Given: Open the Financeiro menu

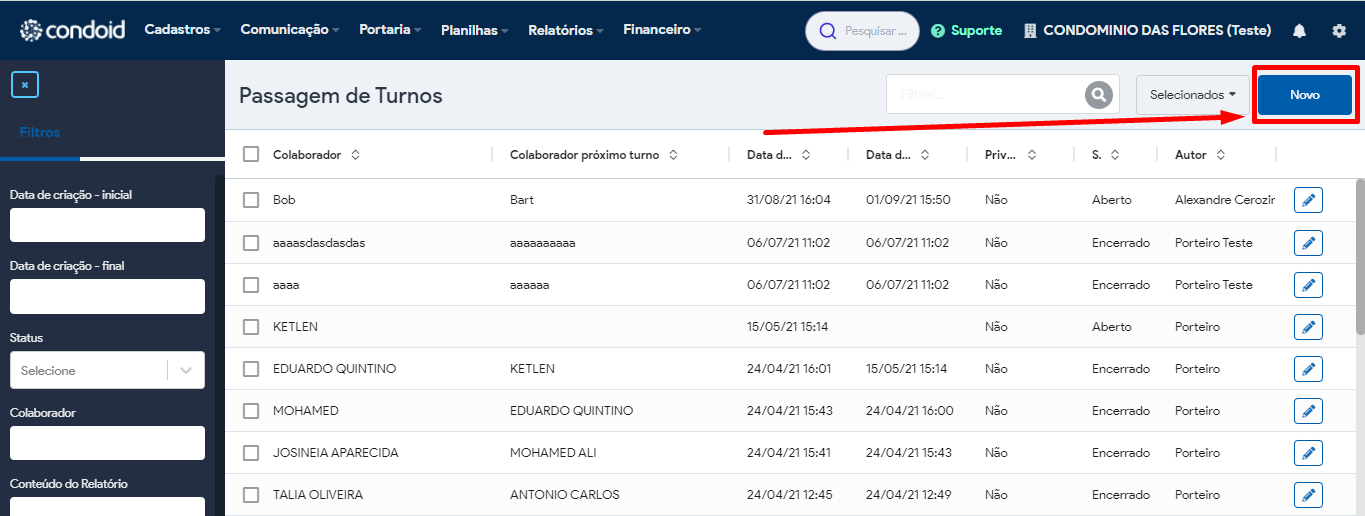Looking at the screenshot, I should coord(662,30).
